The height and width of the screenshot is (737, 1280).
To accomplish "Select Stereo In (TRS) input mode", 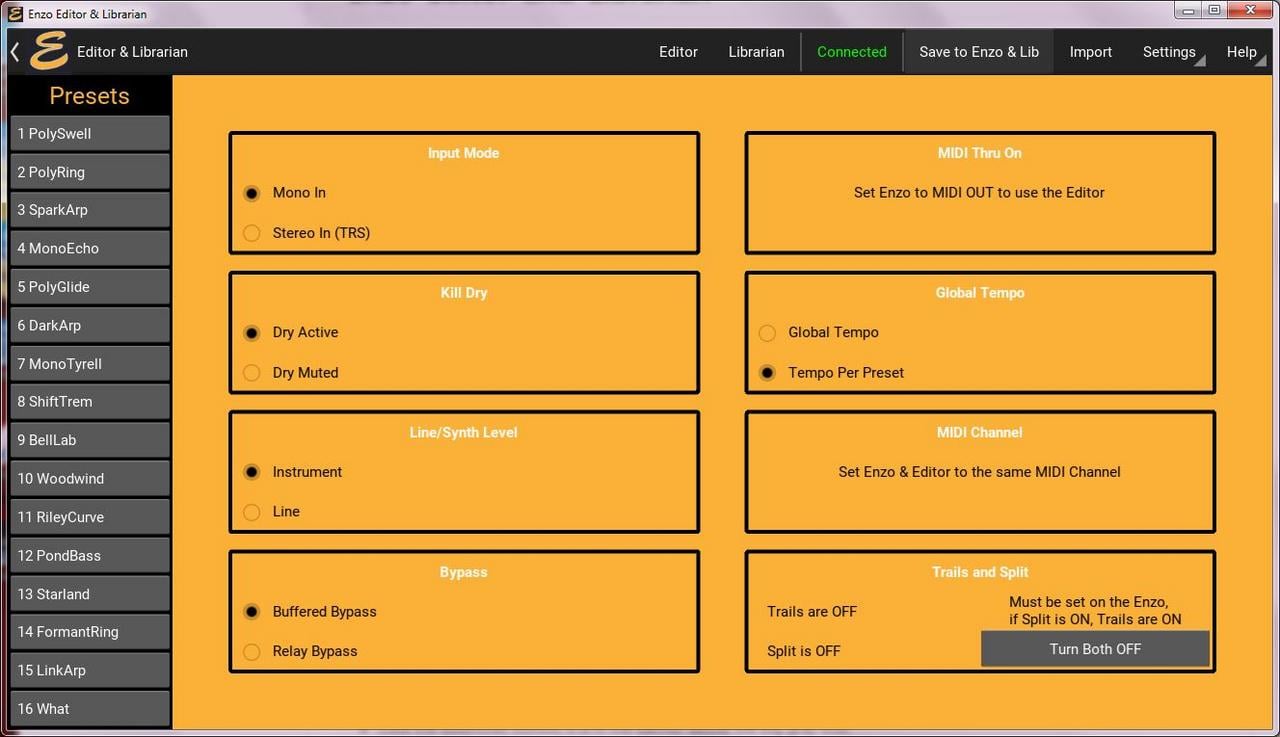I will pos(252,233).
